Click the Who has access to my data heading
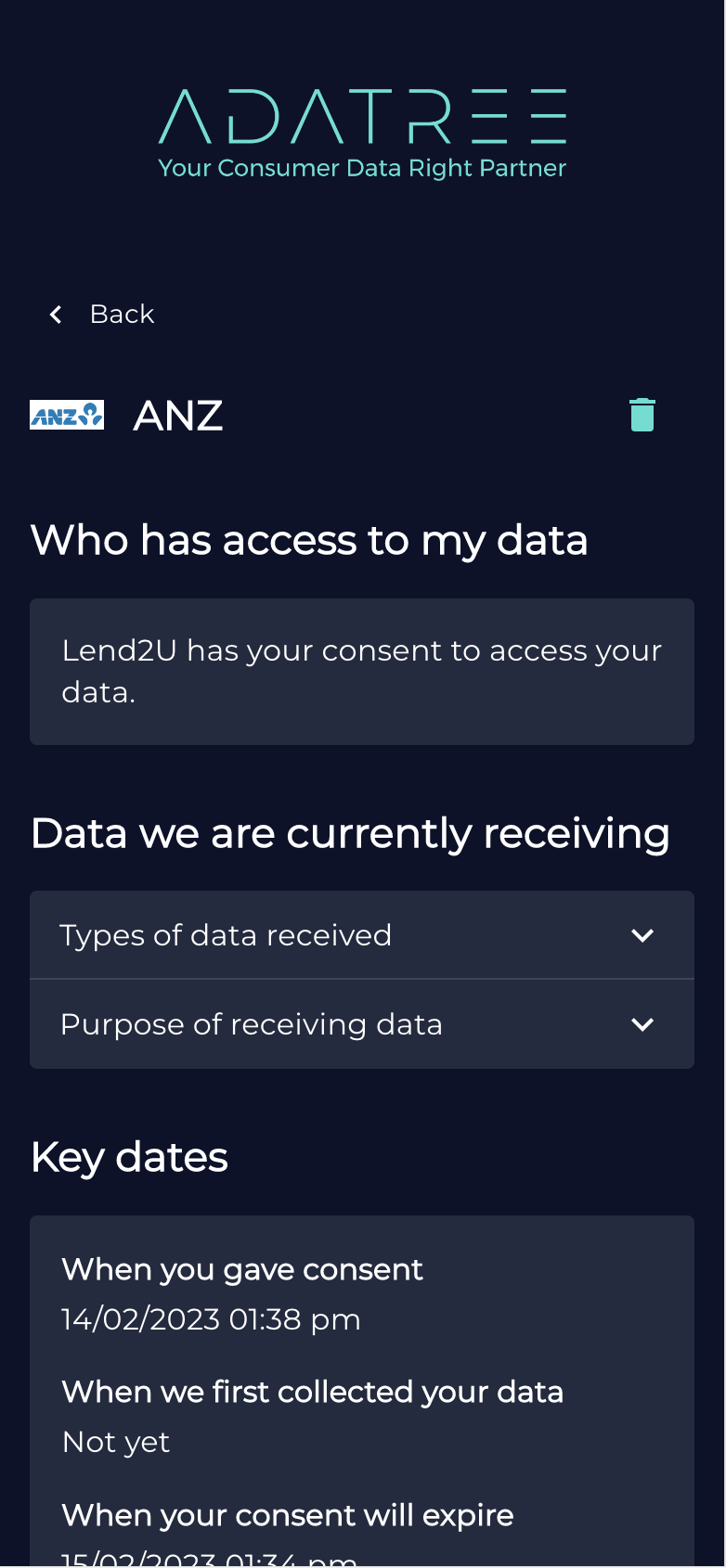726x1568 pixels. click(x=310, y=540)
